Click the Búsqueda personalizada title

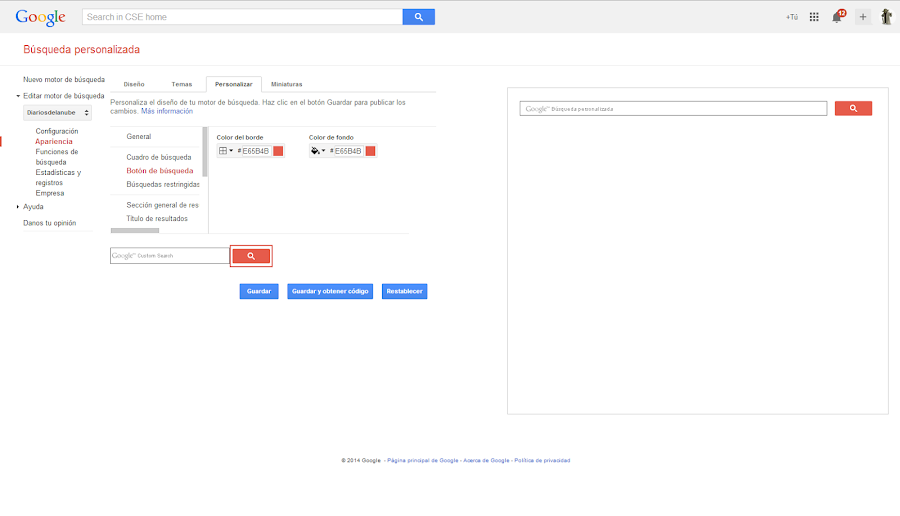pyautogui.click(x=82, y=50)
